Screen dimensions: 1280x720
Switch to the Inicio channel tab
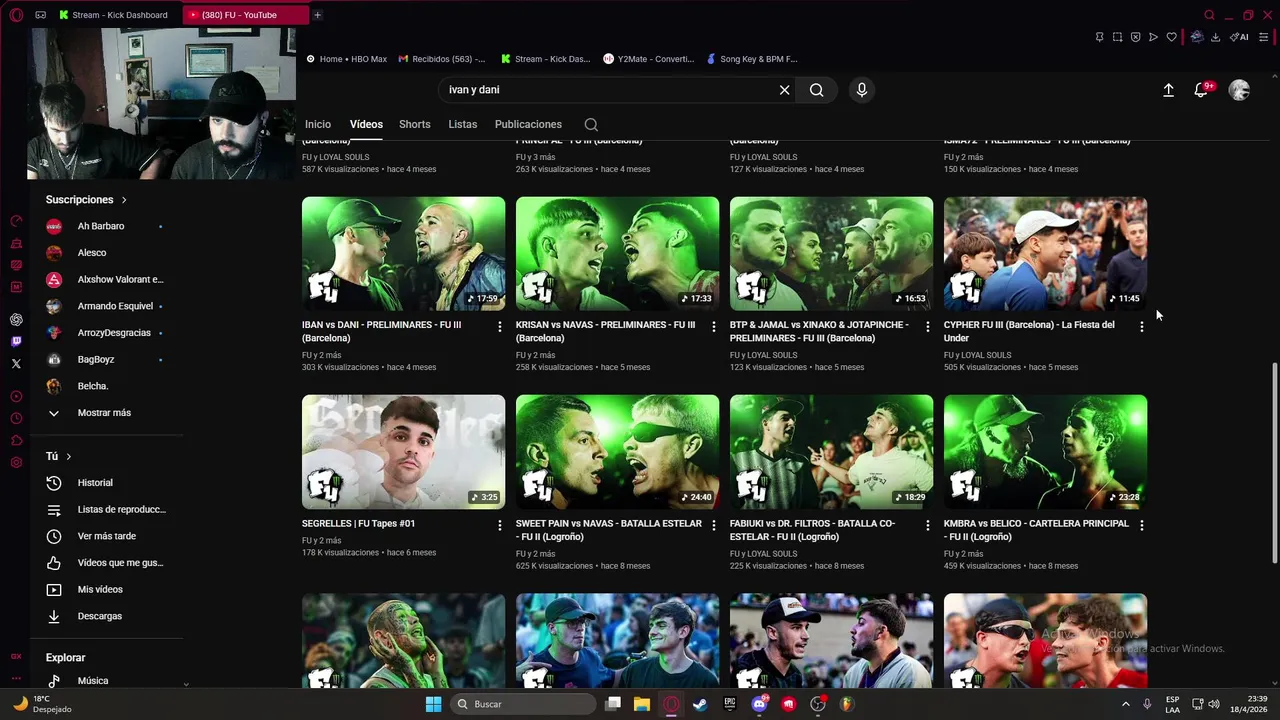(x=318, y=125)
